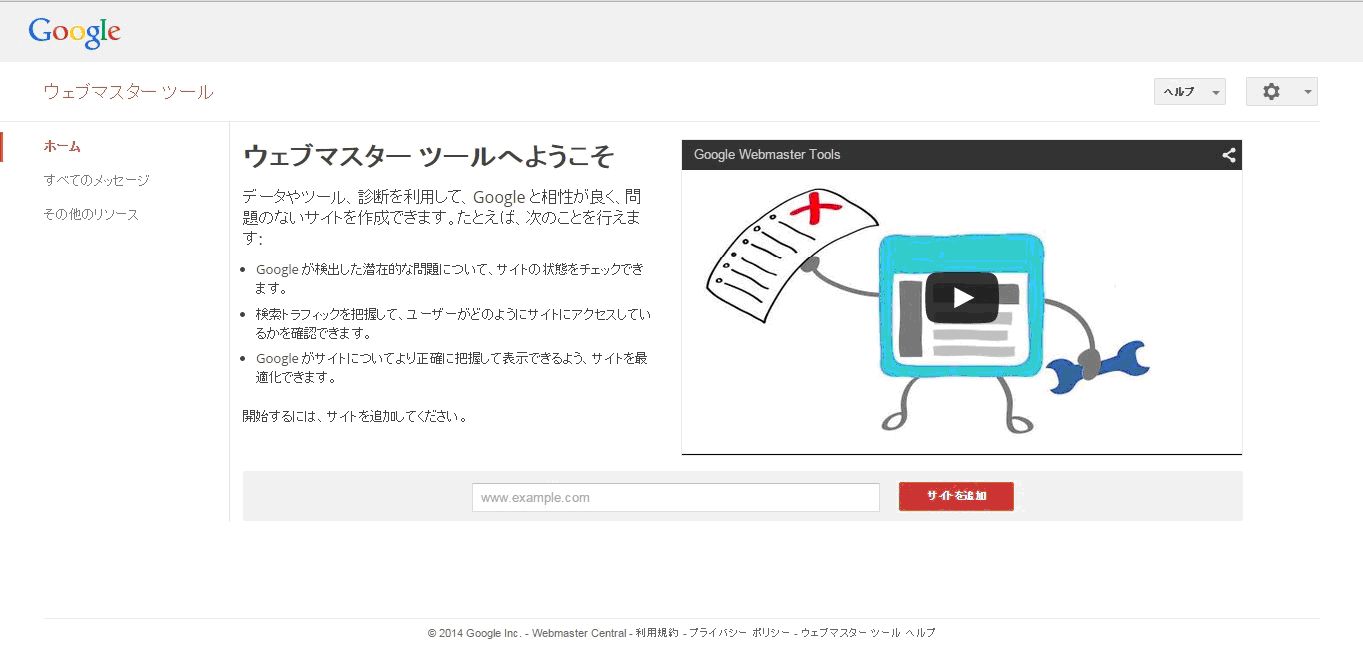Click the Google logo
The image size is (1363, 645).
(x=75, y=32)
